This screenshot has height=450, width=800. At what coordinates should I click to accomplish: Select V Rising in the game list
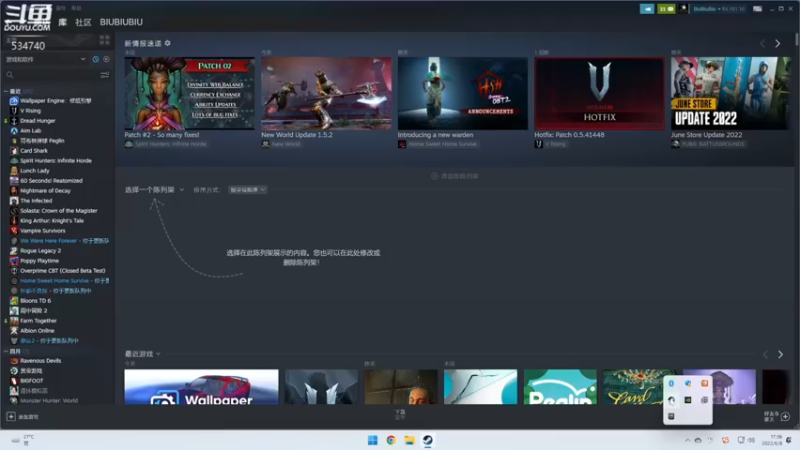coord(30,111)
